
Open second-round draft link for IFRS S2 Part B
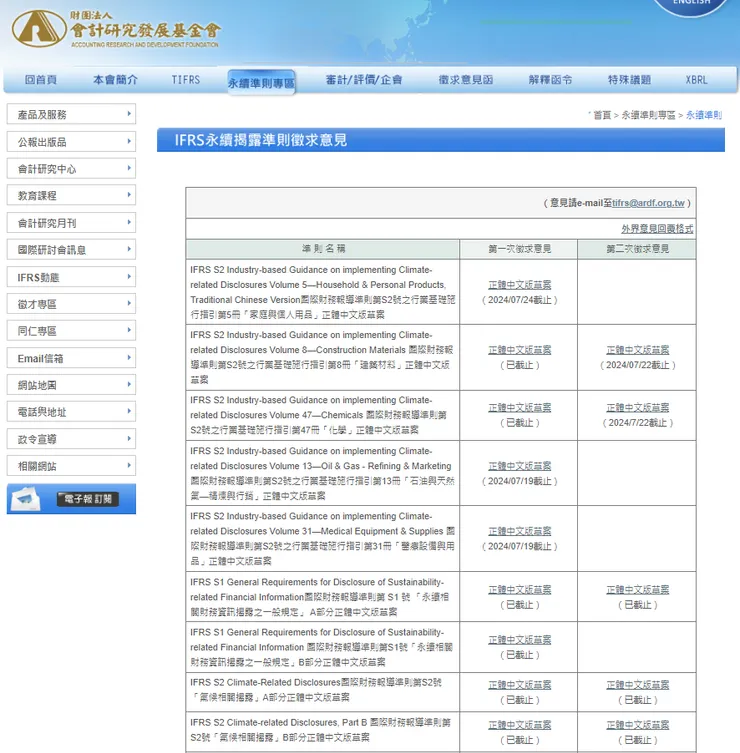coord(637,725)
